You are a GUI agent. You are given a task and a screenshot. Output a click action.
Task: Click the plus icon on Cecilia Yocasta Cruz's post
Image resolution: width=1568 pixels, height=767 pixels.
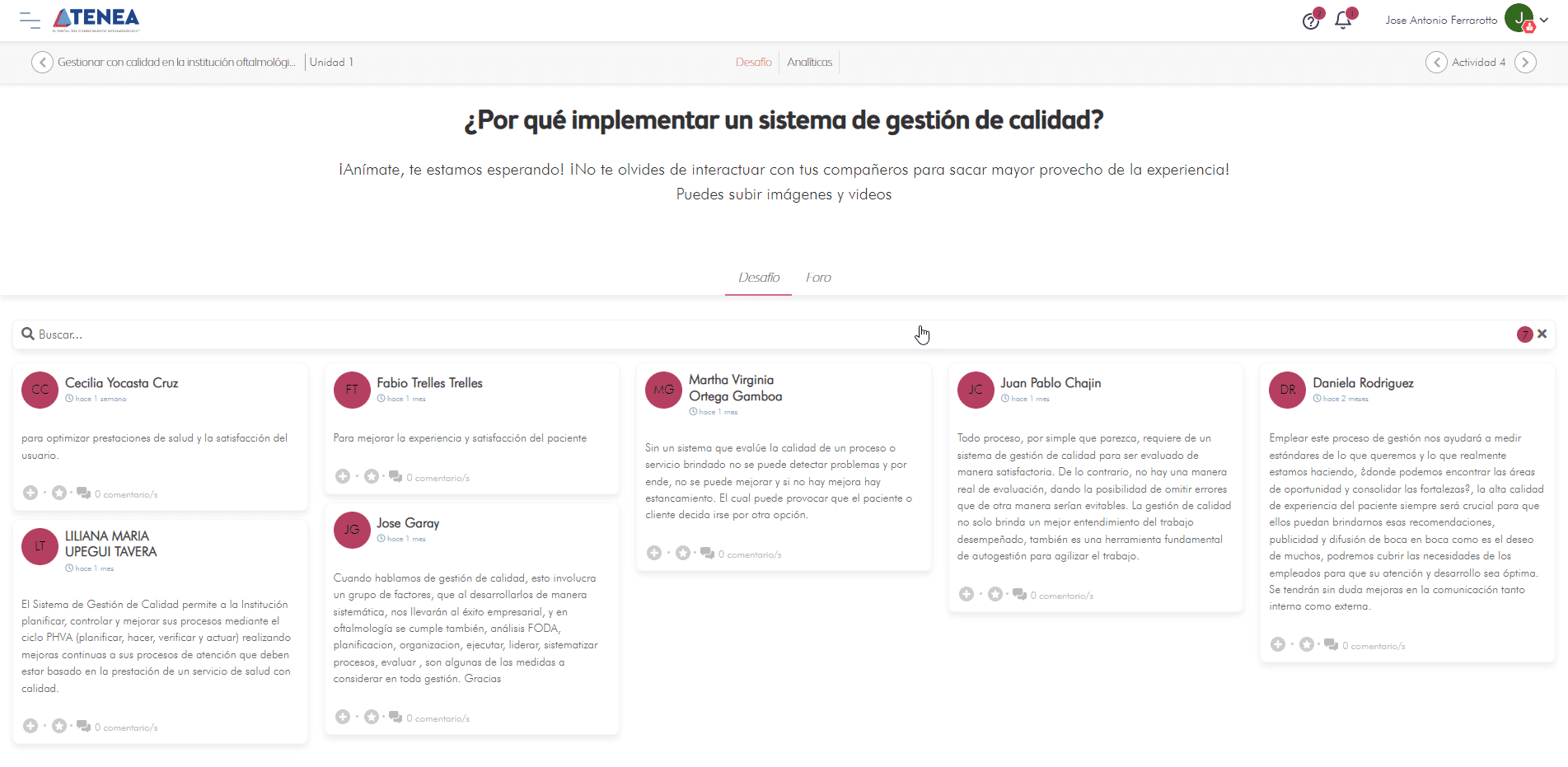[30, 493]
